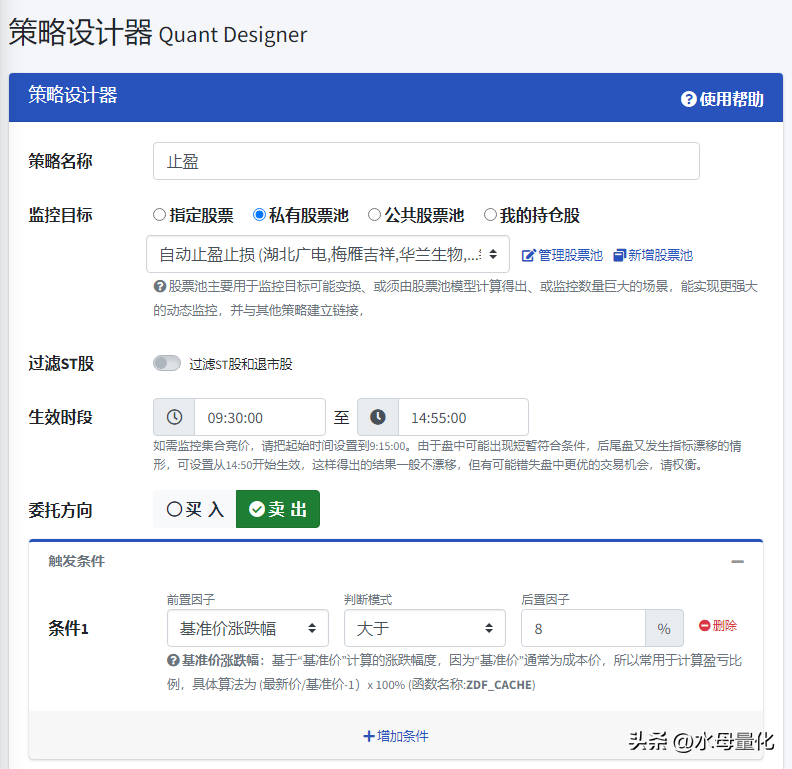Click the start time field 09:30:00

(x=260, y=417)
